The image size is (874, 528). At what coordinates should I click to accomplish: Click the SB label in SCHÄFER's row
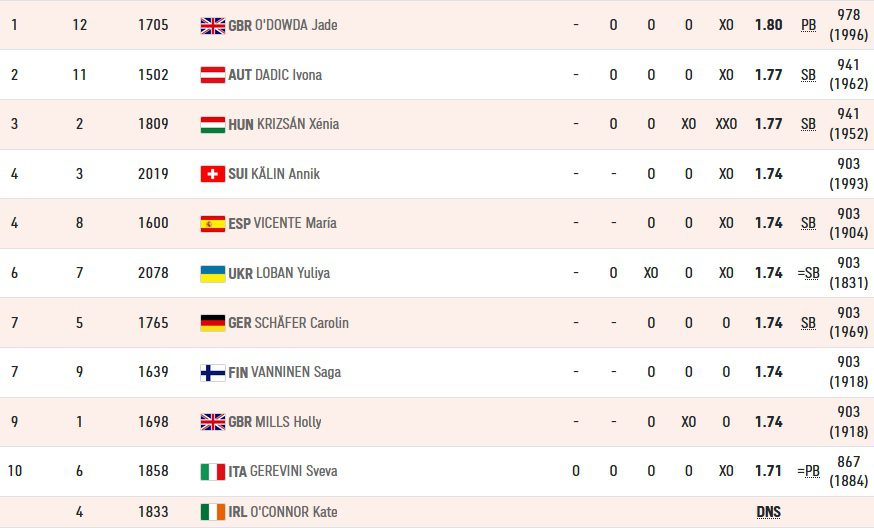tap(809, 323)
